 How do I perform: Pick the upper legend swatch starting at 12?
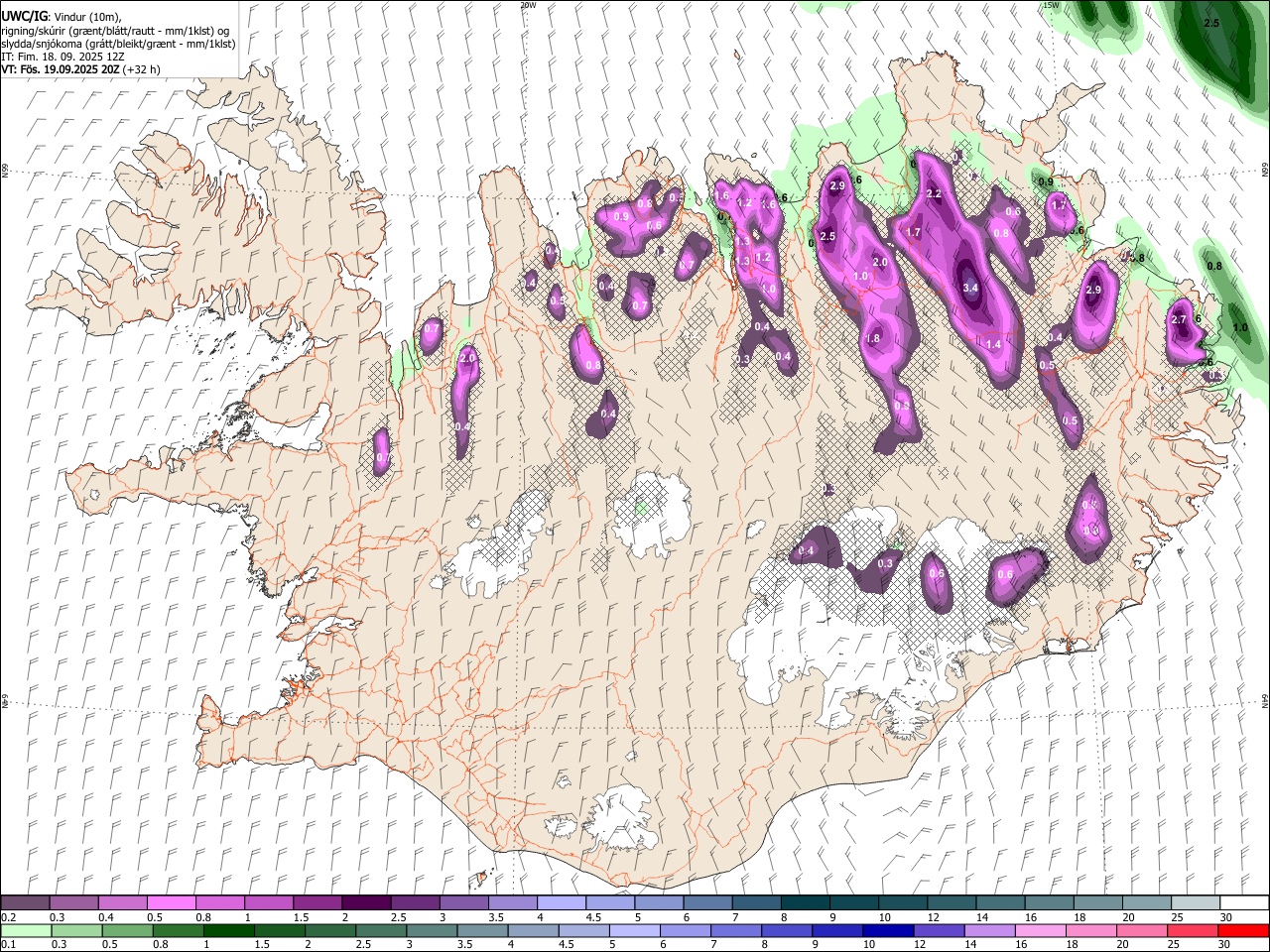pyautogui.click(x=952, y=903)
